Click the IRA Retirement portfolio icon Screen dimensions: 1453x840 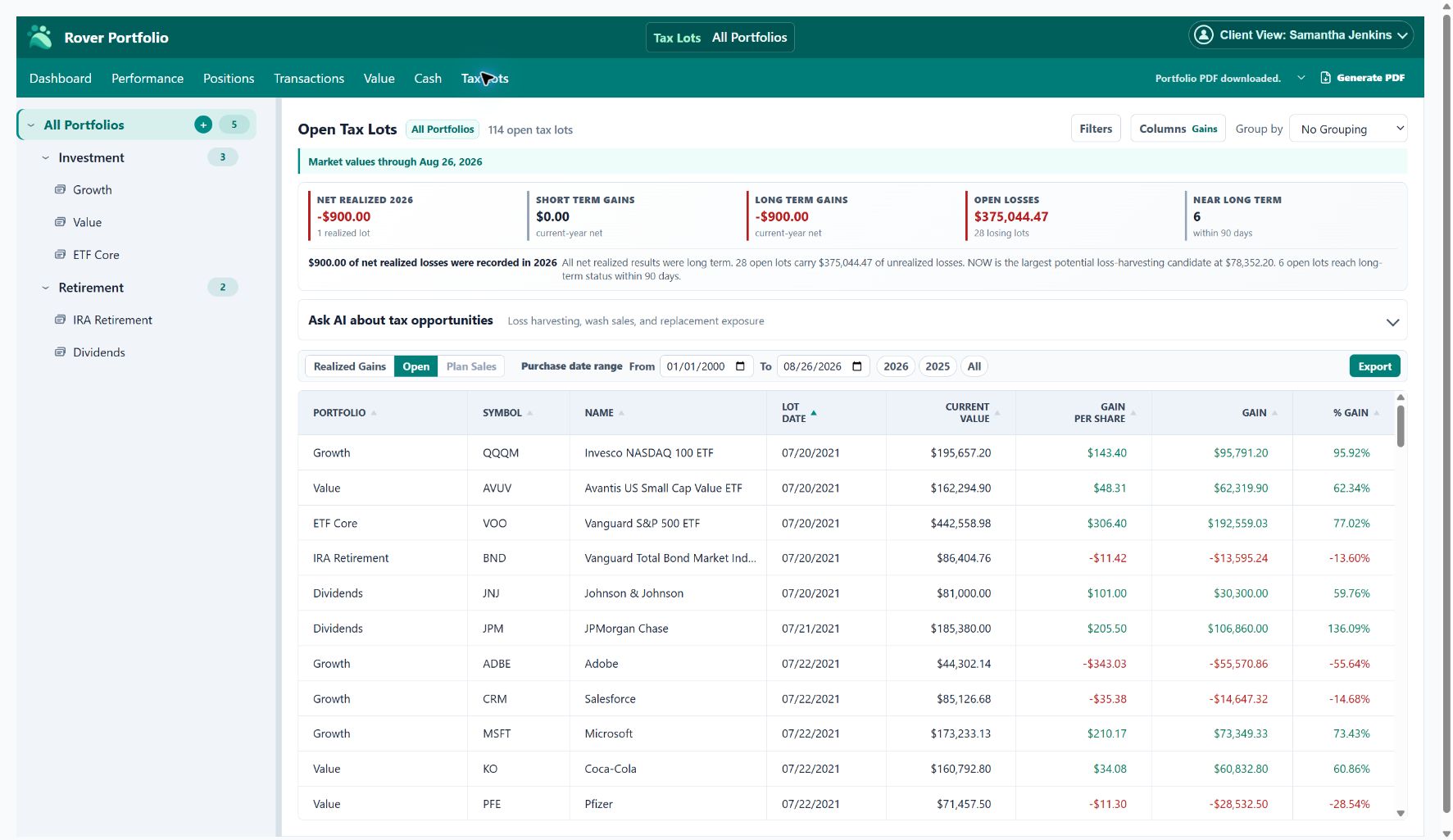pos(60,320)
